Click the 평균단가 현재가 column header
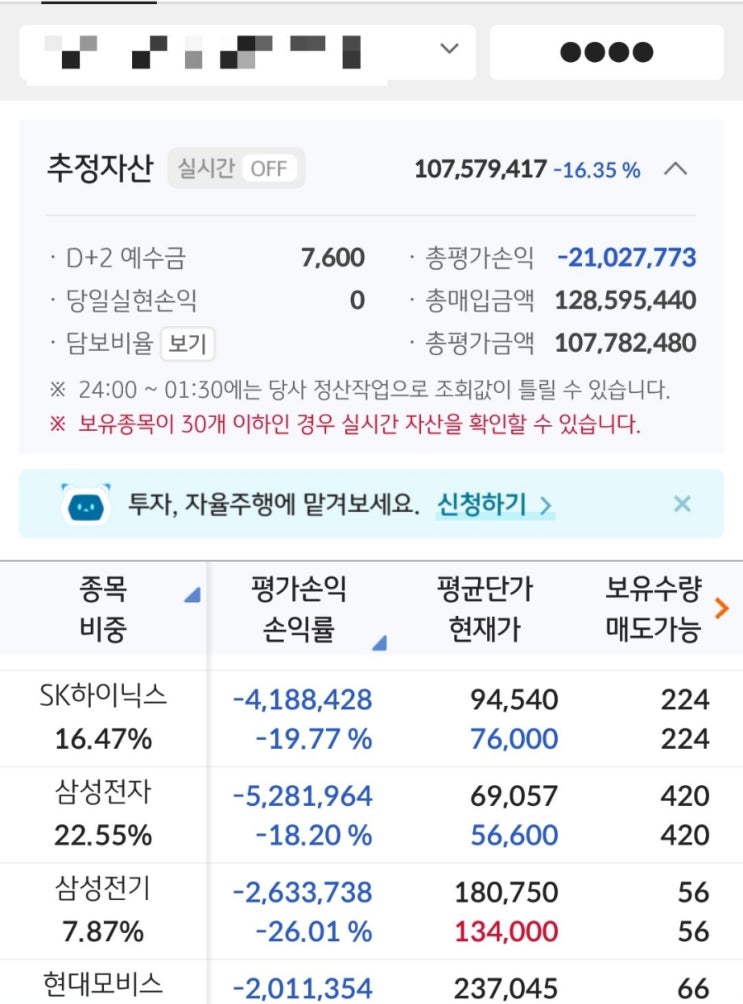 [x=485, y=608]
